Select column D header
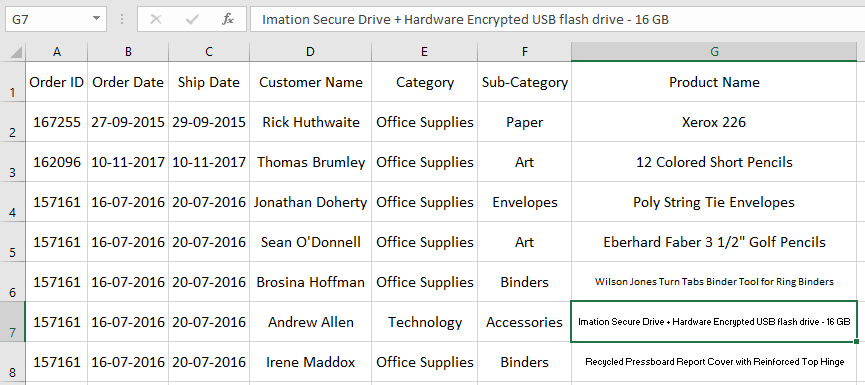Viewport: 865px width, 385px height. pos(311,52)
